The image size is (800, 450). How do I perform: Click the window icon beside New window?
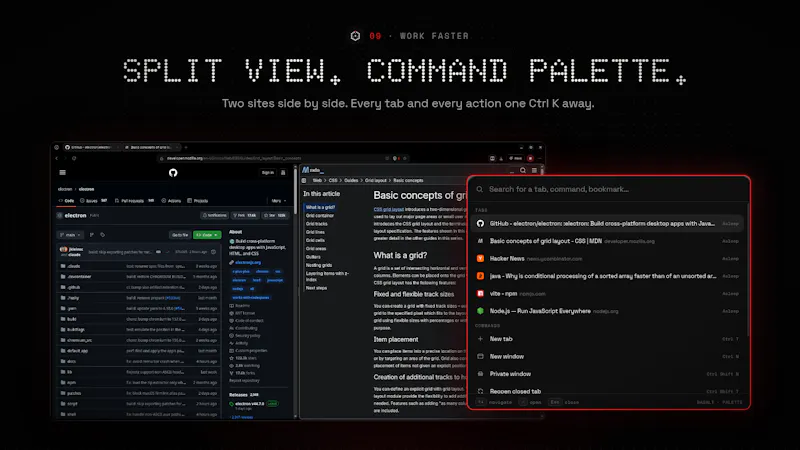(x=480, y=356)
